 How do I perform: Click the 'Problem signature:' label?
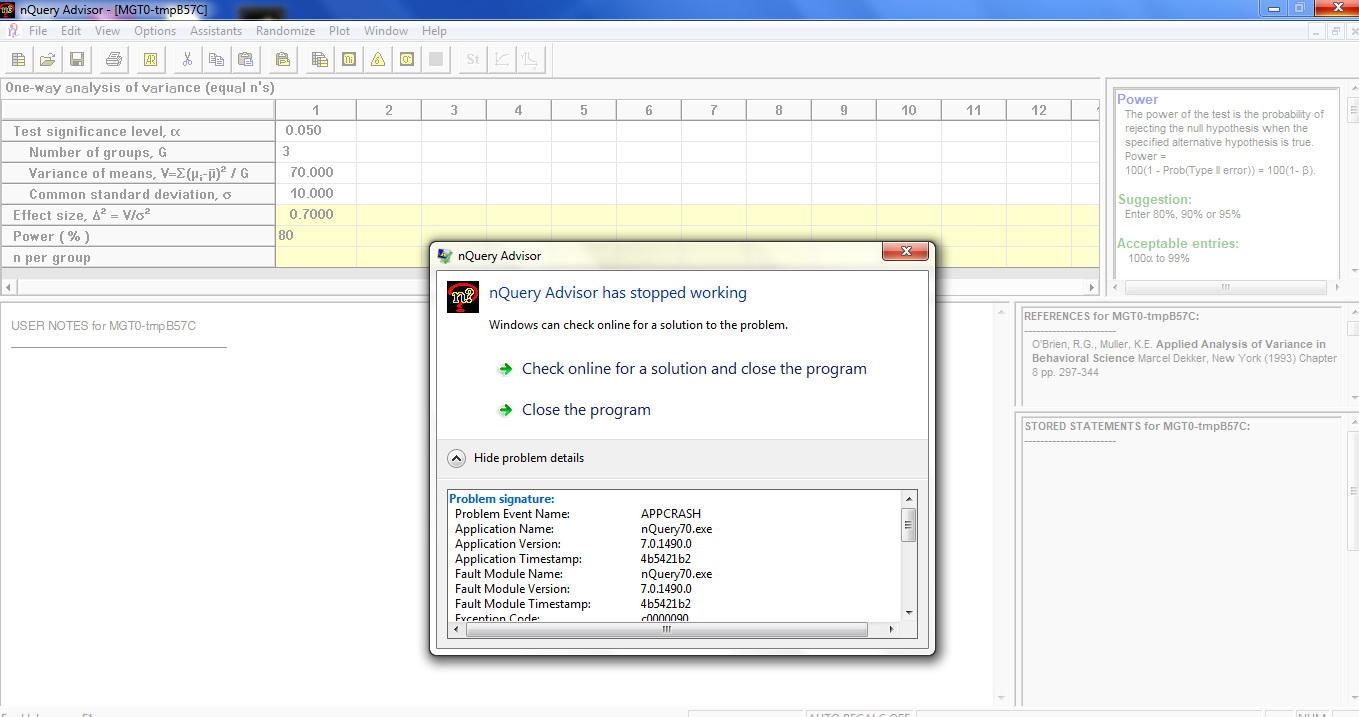point(501,499)
